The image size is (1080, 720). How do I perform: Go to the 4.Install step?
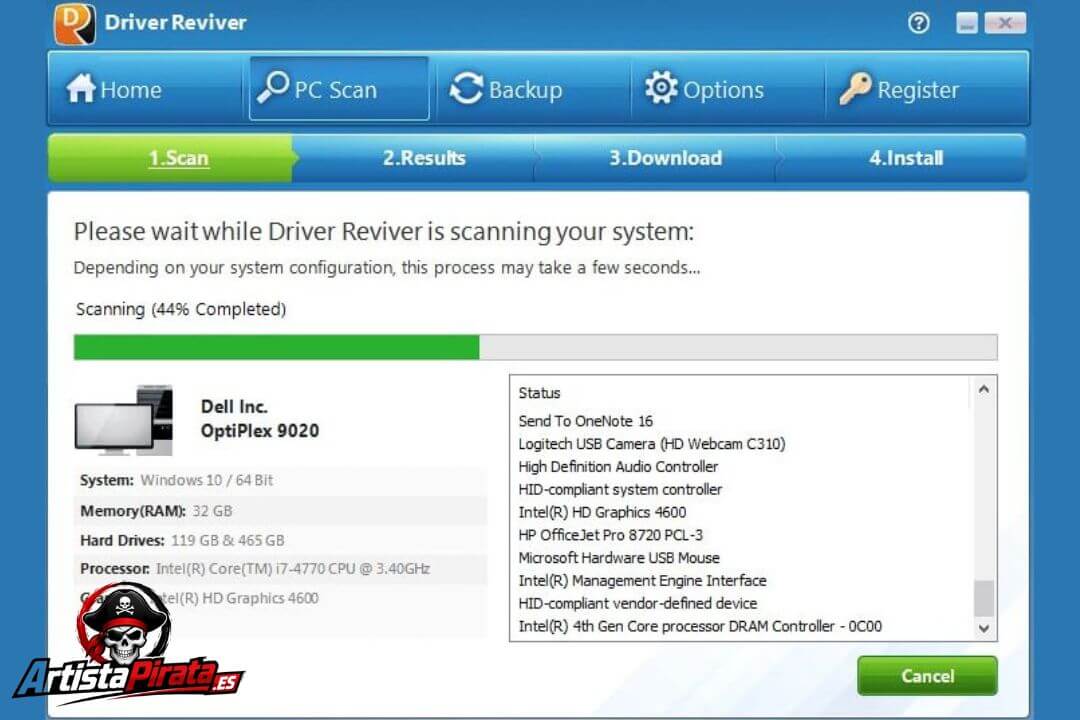[x=906, y=158]
